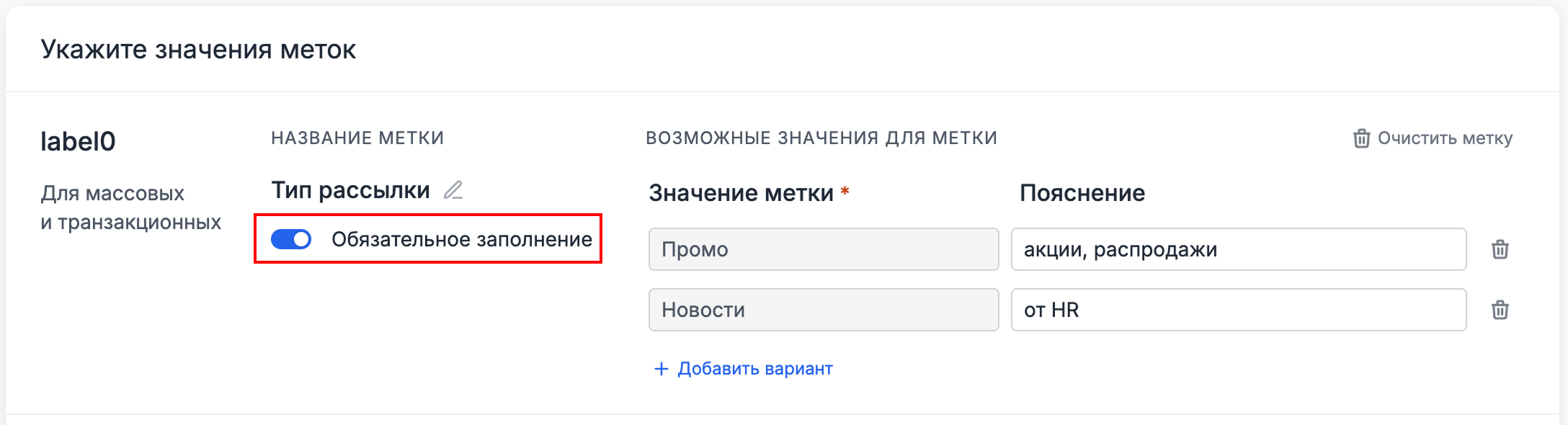Viewport: 1568px width, 425px height.
Task: Click the Название метки heading
Action: click(357, 138)
